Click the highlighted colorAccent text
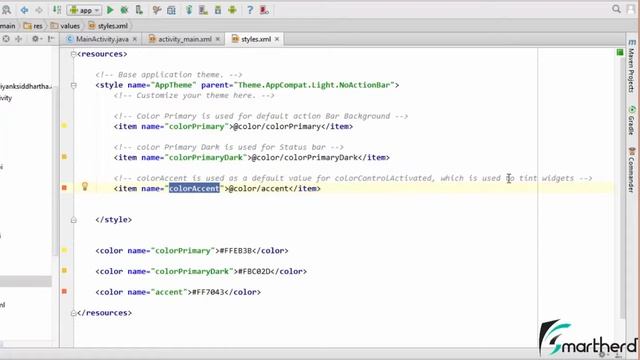Screen dimensions: 640x360 point(194,189)
